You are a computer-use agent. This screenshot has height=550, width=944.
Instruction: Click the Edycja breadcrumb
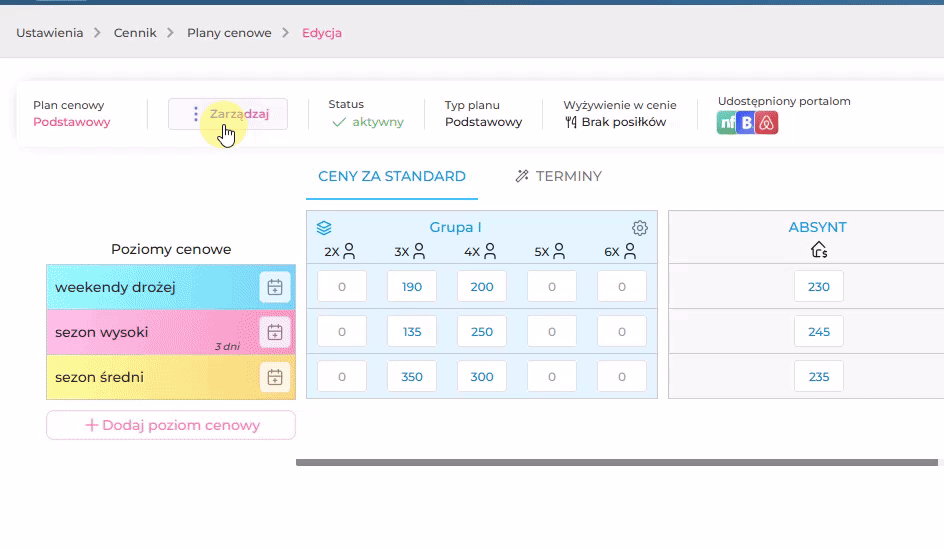click(321, 33)
